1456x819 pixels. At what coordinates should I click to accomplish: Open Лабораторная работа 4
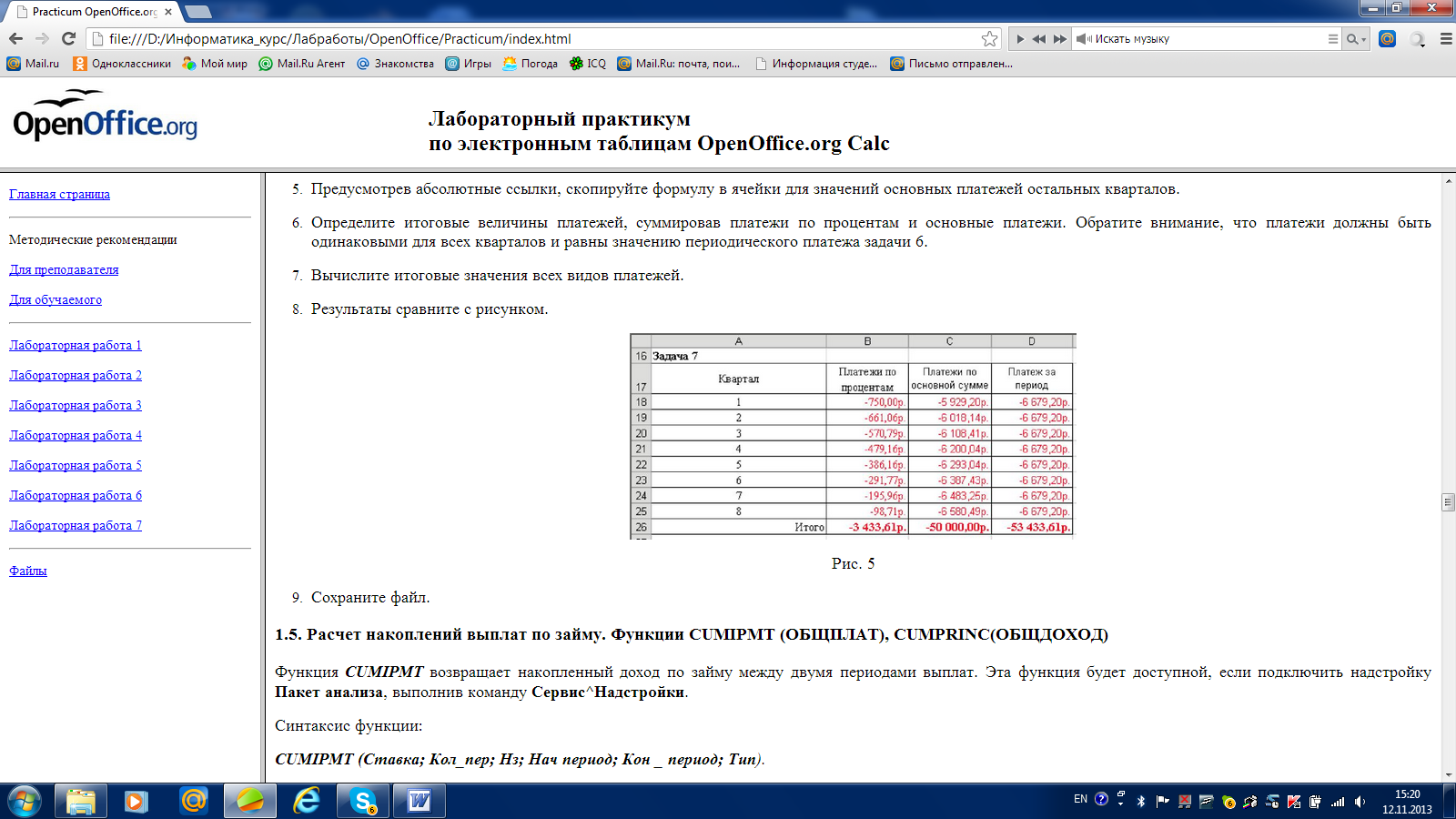(x=76, y=435)
